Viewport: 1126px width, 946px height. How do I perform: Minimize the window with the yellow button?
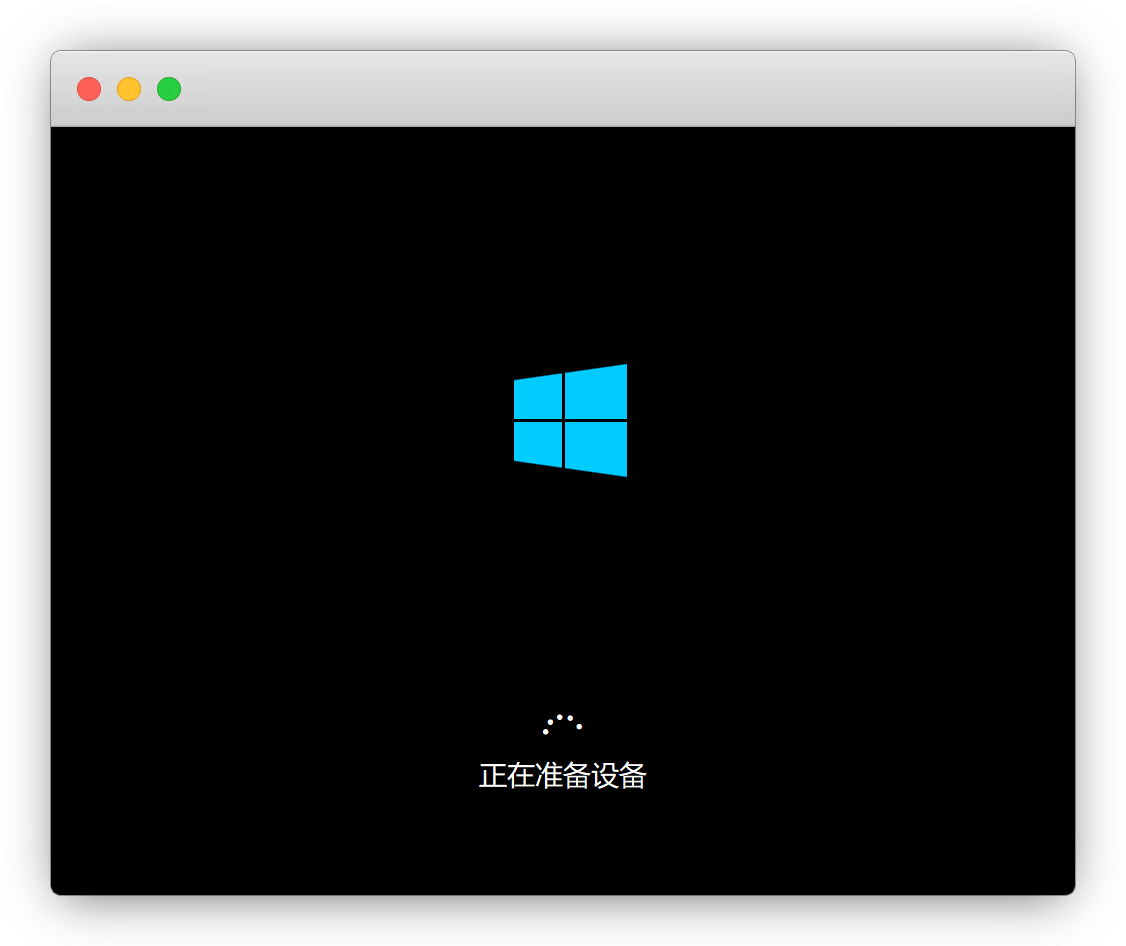[x=129, y=89]
